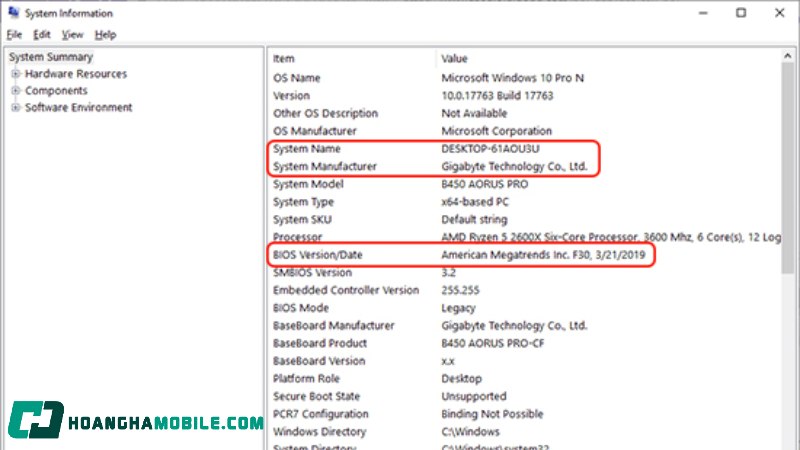800x450 pixels.
Task: Select the System Type row
Action: [524, 202]
